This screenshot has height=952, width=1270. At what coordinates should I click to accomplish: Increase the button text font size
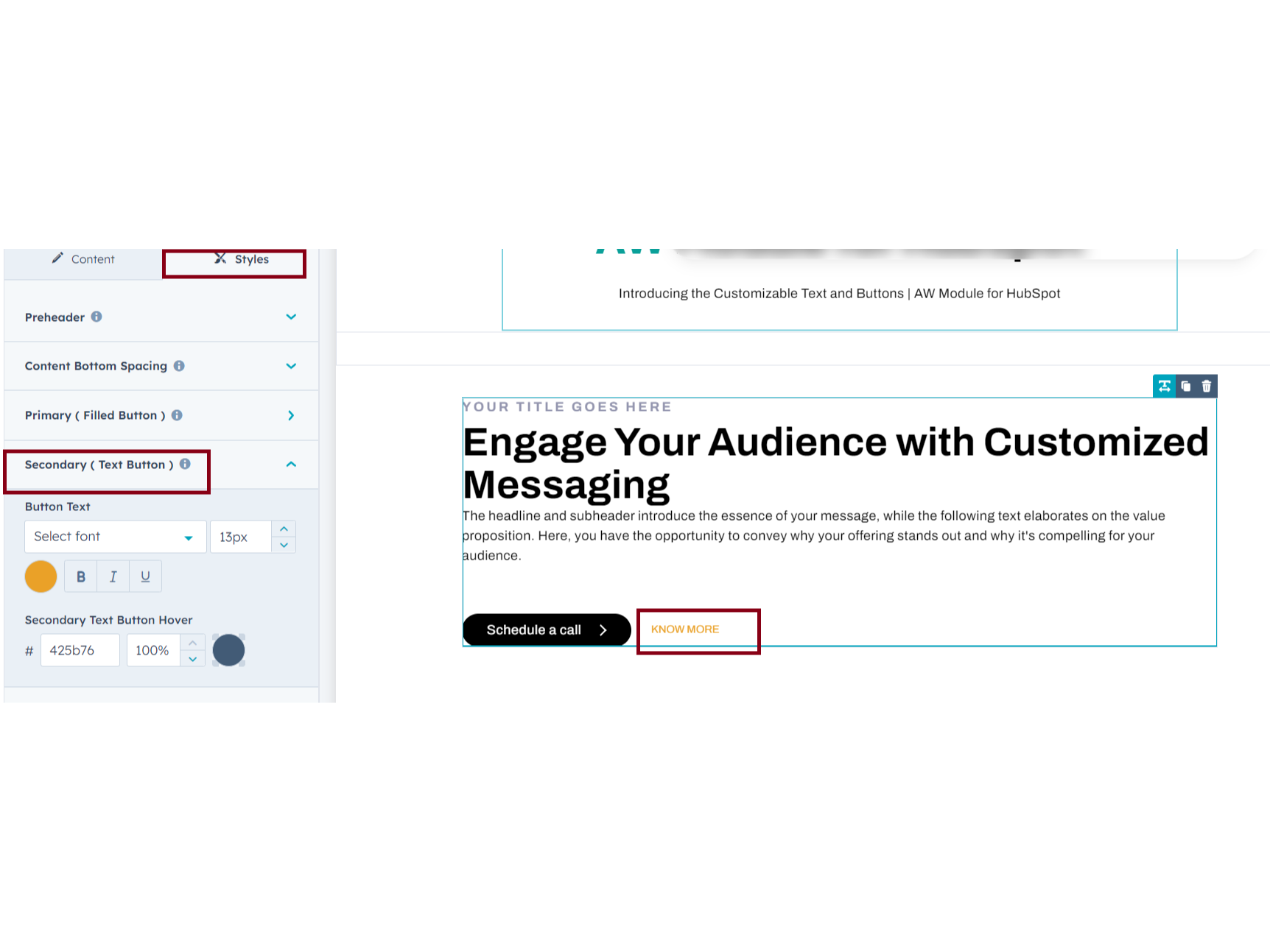[284, 529]
